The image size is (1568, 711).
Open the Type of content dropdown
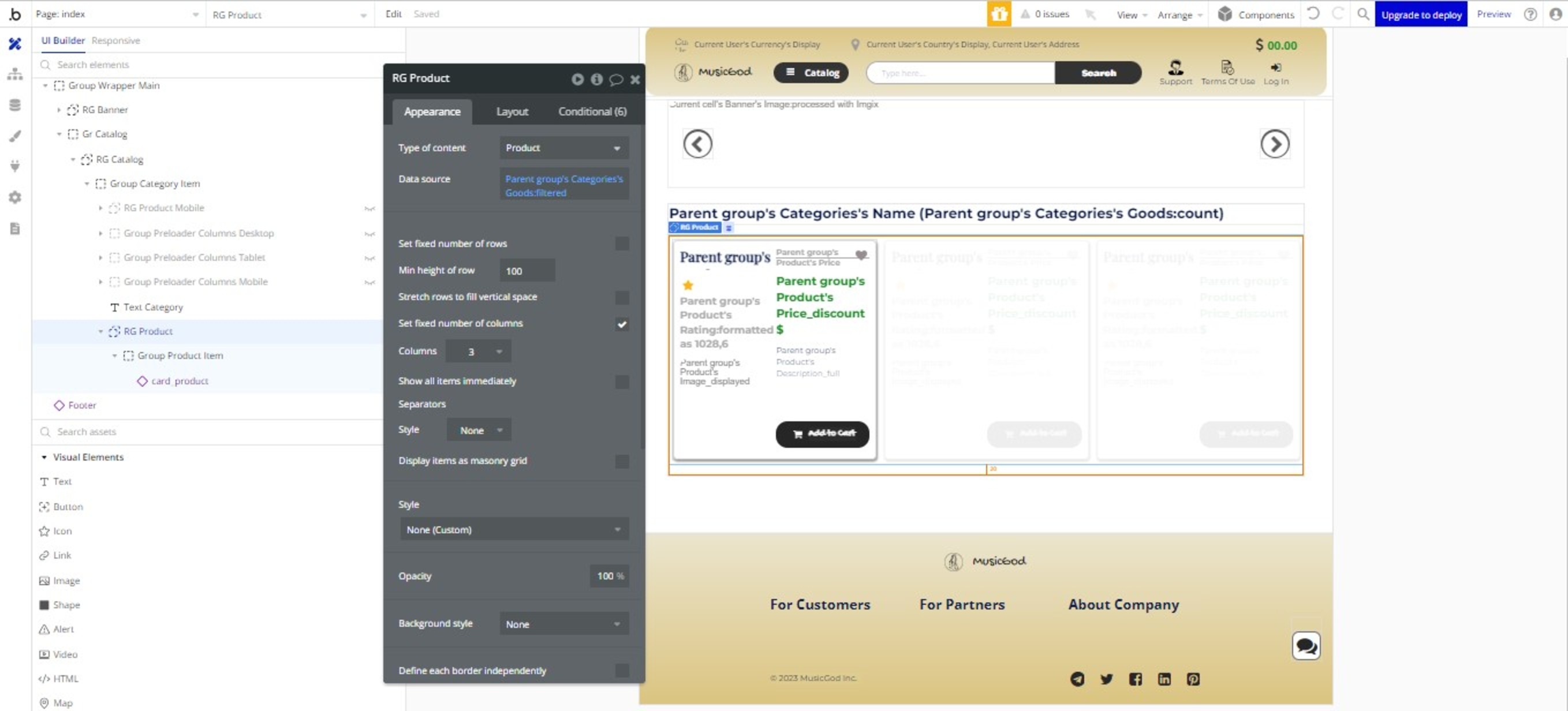[x=563, y=148]
